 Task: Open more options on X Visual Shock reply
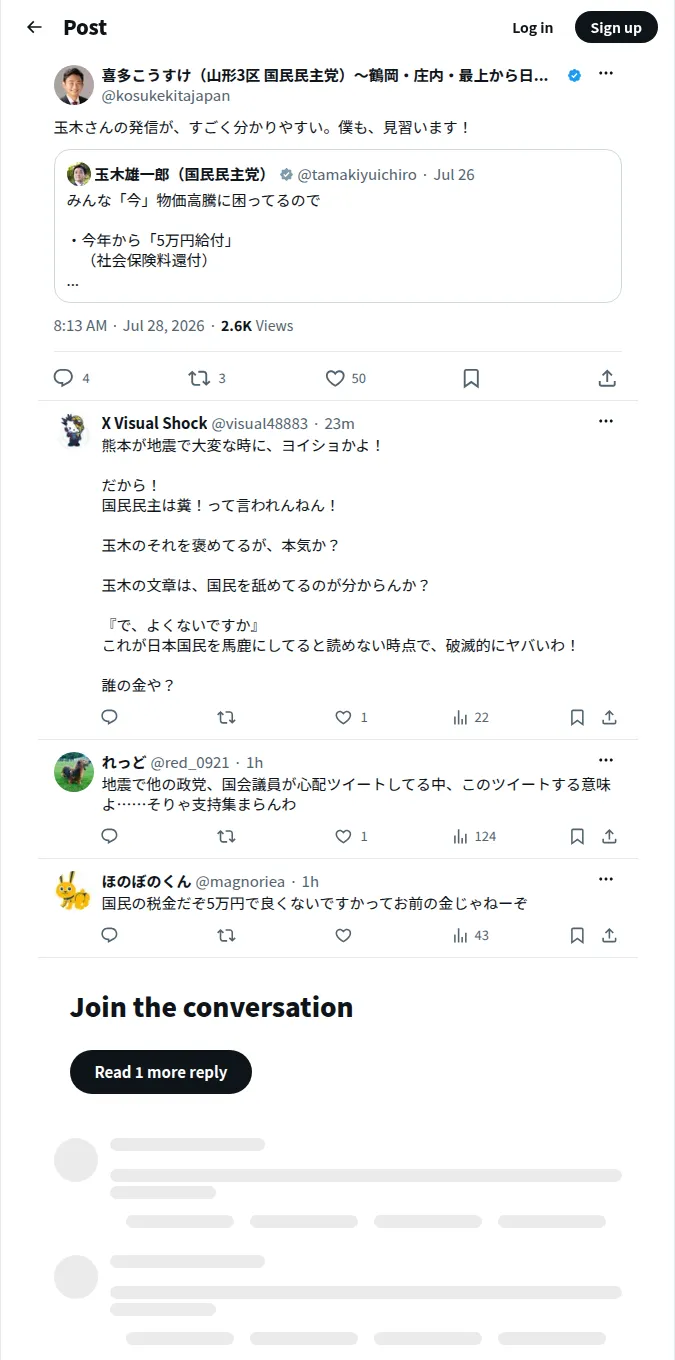[x=606, y=421]
